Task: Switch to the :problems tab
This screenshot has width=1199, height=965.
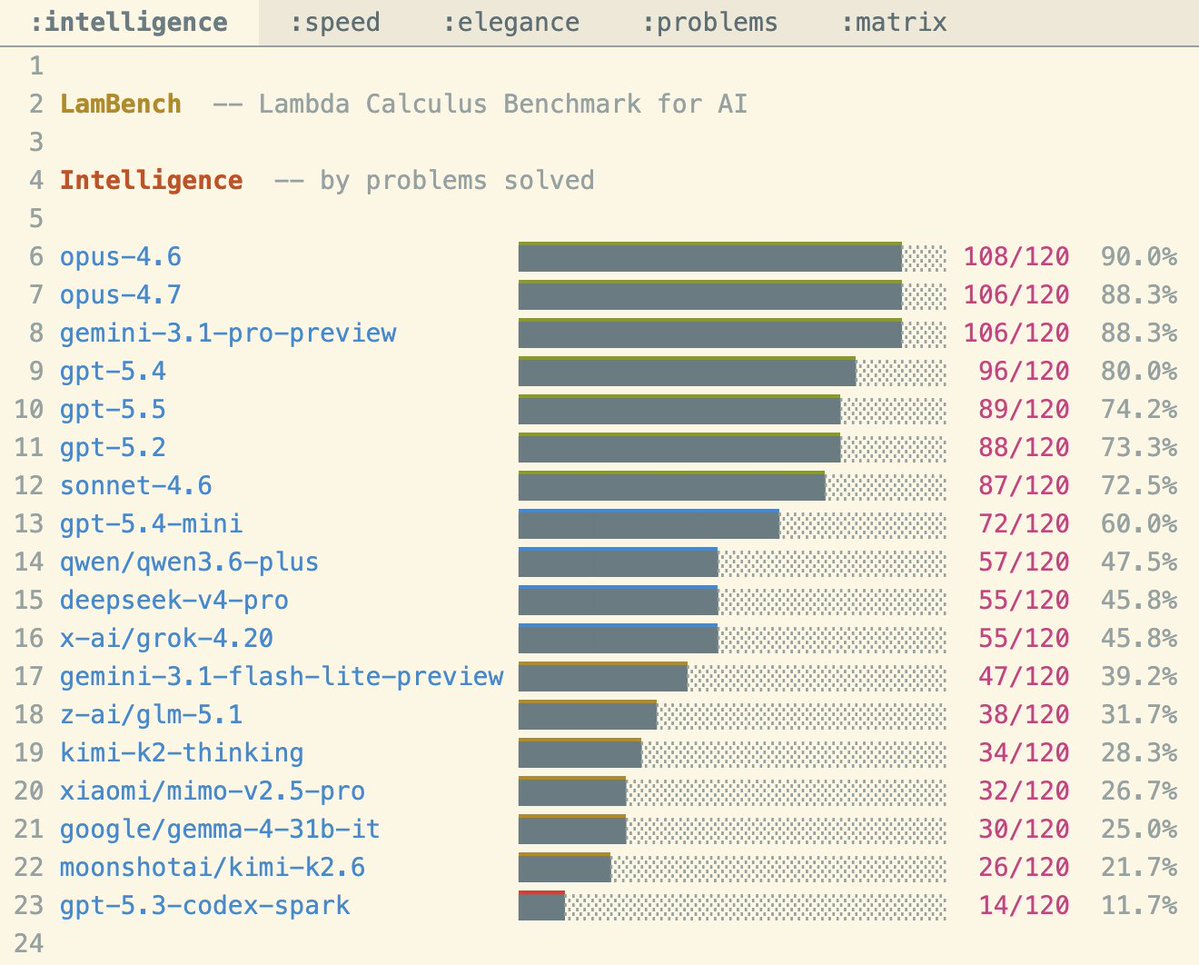Action: tap(710, 22)
